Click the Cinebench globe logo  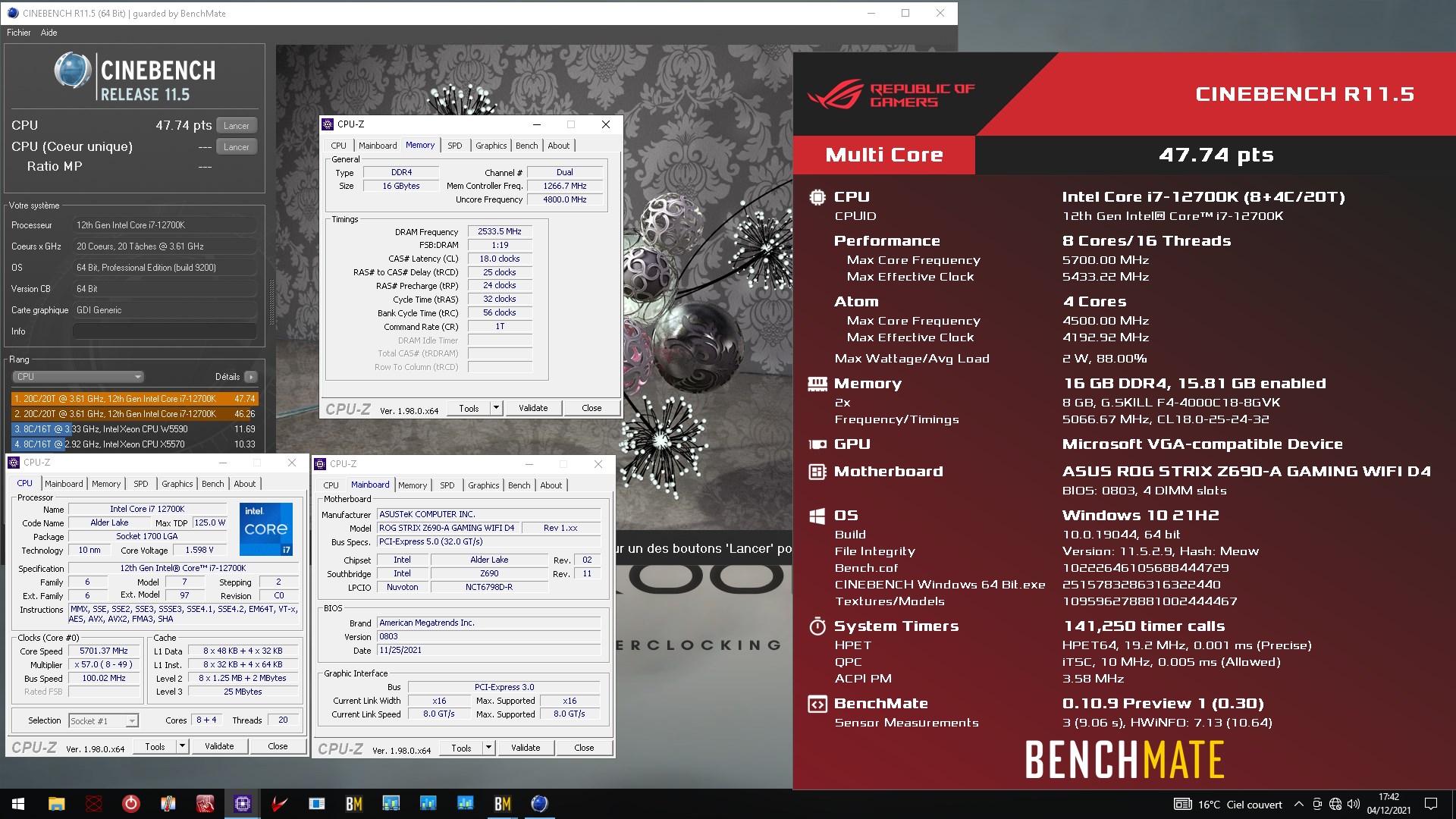pyautogui.click(x=73, y=71)
